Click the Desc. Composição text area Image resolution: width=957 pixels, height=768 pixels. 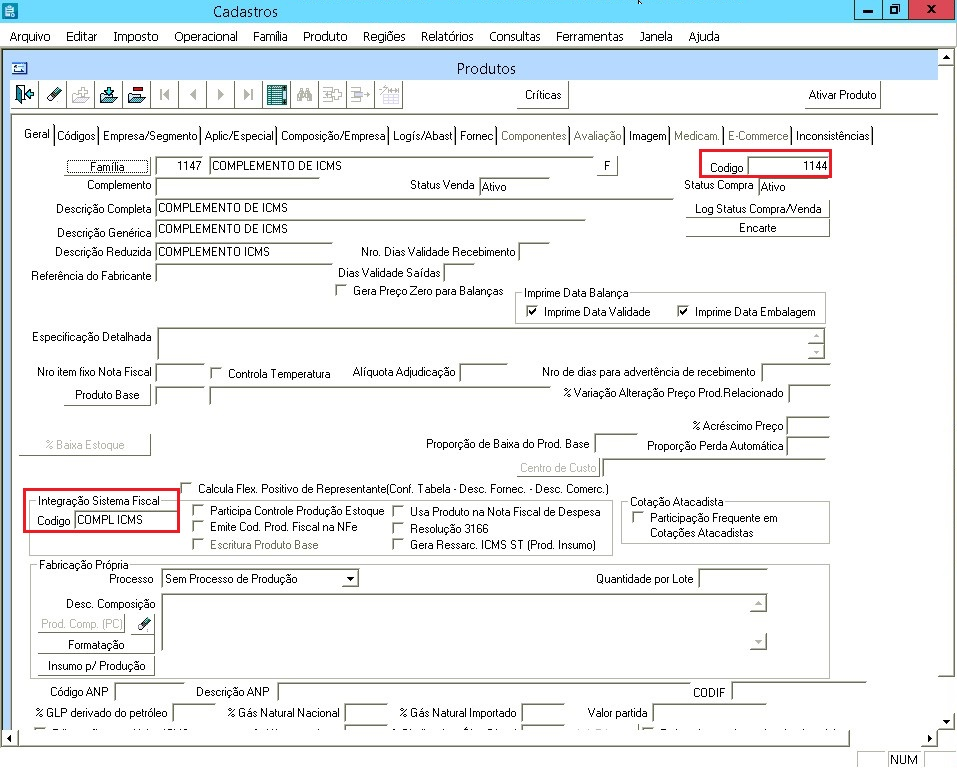tap(457, 623)
